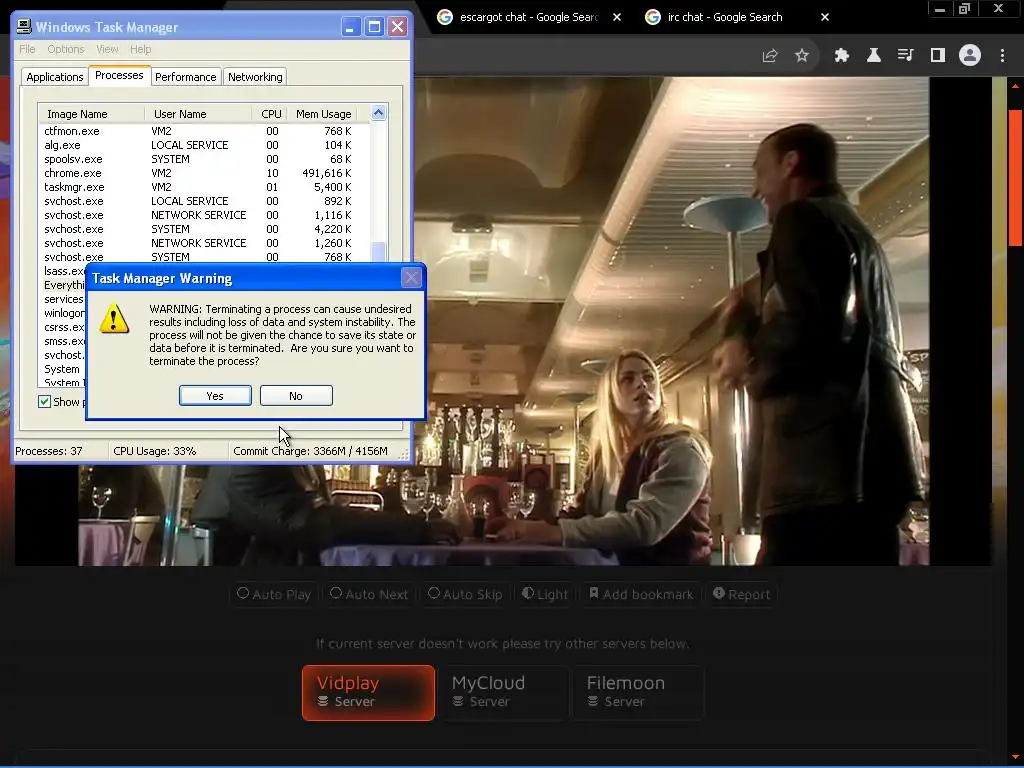Screen dimensions: 1024x768
Task: Select the Filemoon server
Action: (x=639, y=693)
